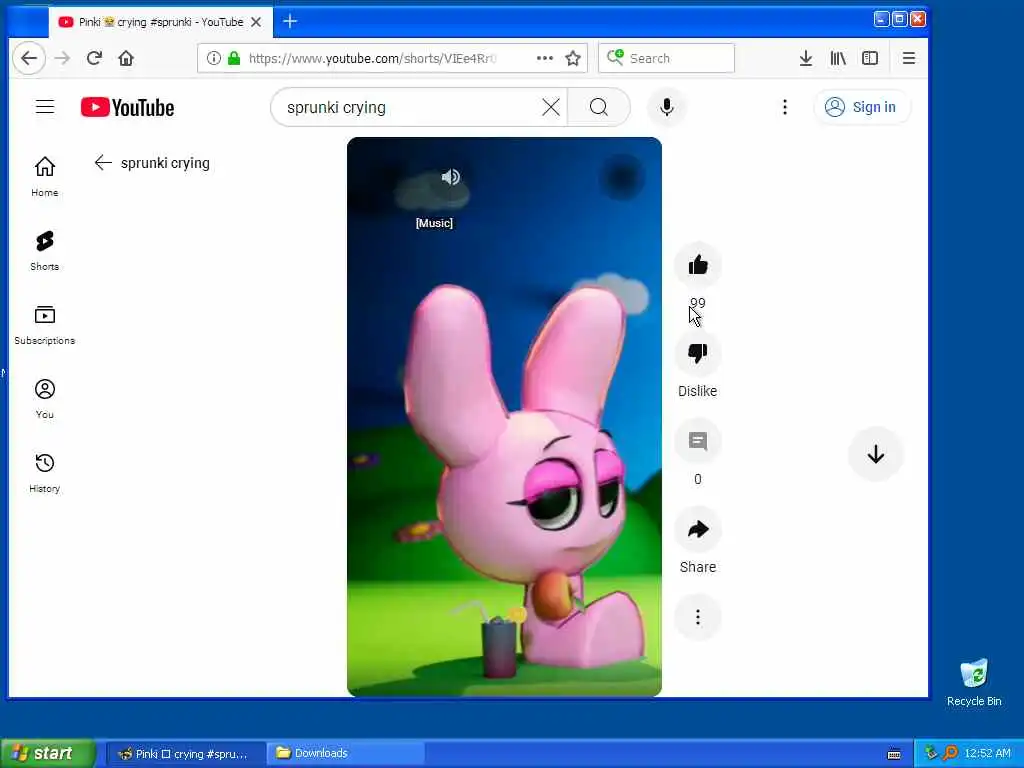Click the Firefox Search box
This screenshot has height=768, width=1024.
coord(666,58)
